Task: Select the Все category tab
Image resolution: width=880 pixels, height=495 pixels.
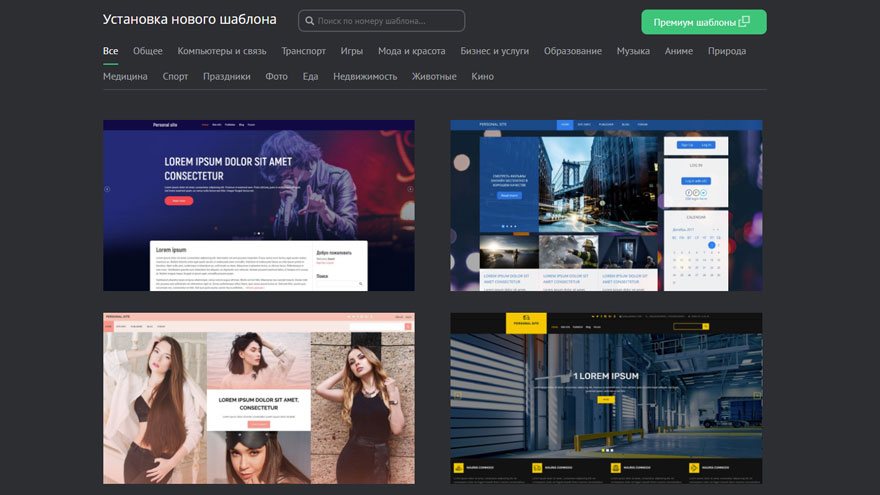Action: (x=110, y=51)
